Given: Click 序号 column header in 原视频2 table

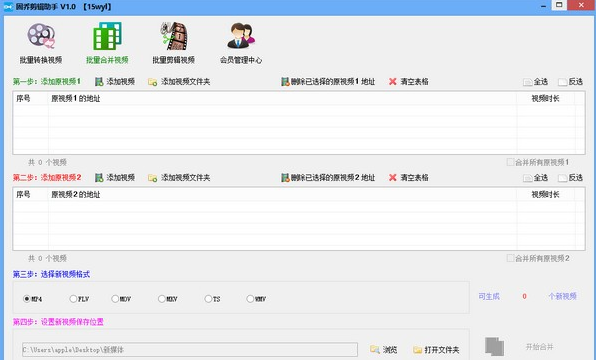Looking at the screenshot, I should [23, 194].
